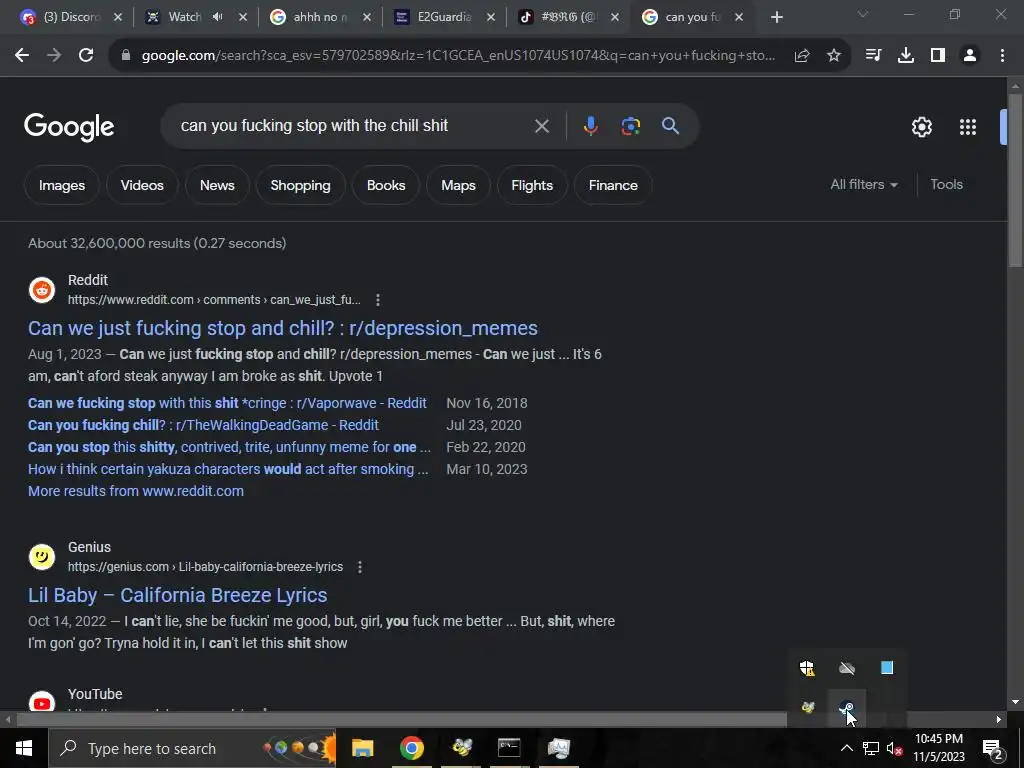This screenshot has width=1024, height=768.
Task: Open Chrome downloads
Action: (x=905, y=56)
